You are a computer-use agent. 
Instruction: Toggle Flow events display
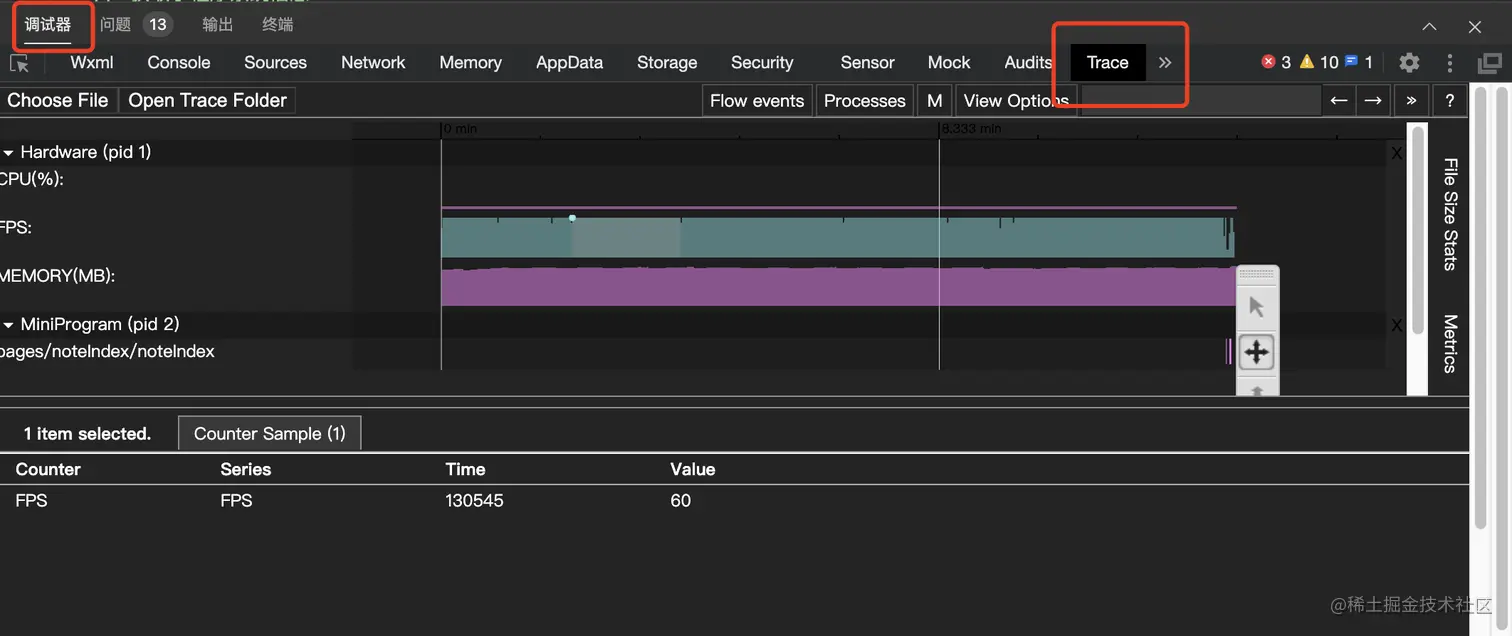[x=756, y=100]
